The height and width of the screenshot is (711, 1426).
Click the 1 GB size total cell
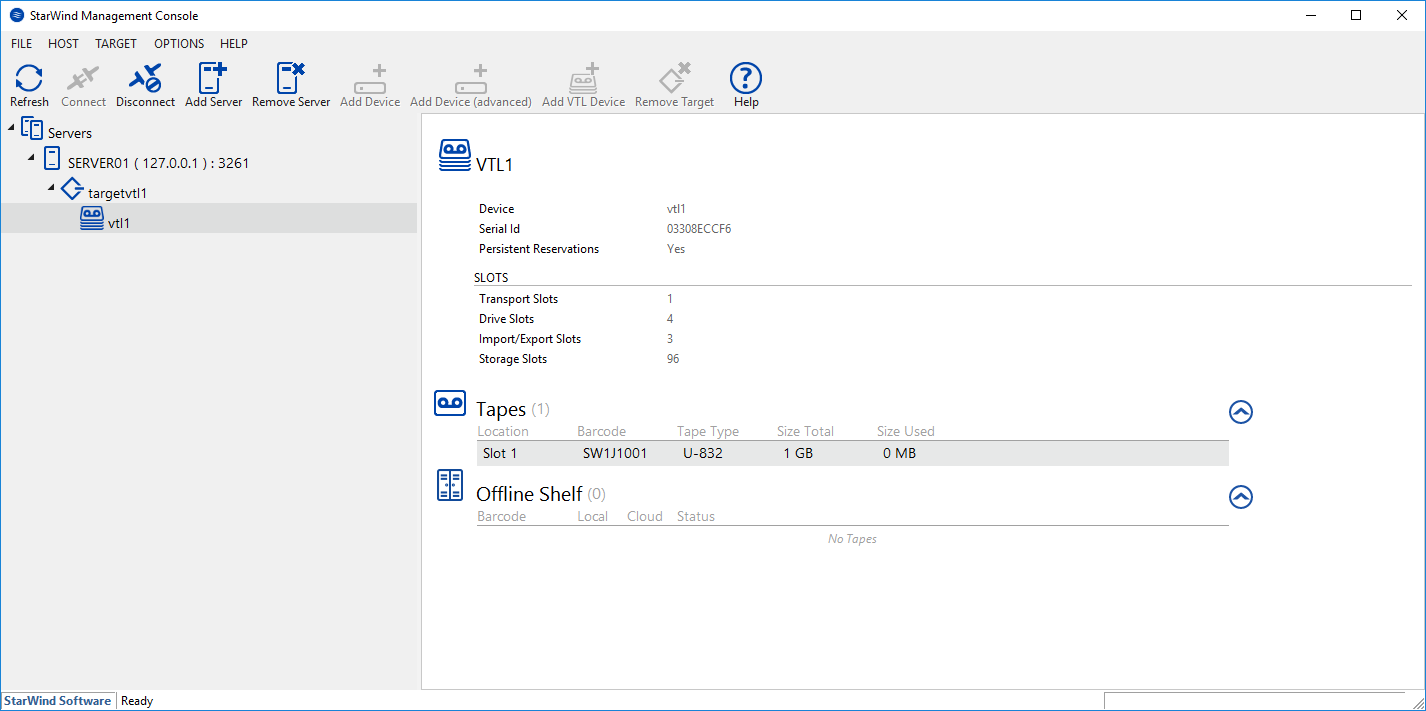click(x=798, y=453)
